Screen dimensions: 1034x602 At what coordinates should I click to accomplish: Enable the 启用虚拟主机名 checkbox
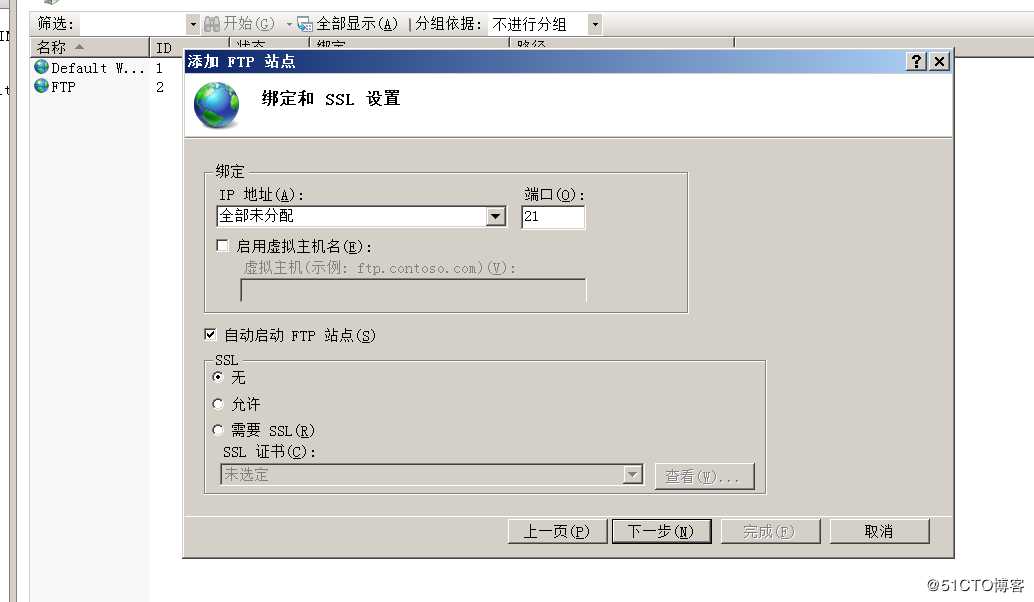tap(223, 246)
